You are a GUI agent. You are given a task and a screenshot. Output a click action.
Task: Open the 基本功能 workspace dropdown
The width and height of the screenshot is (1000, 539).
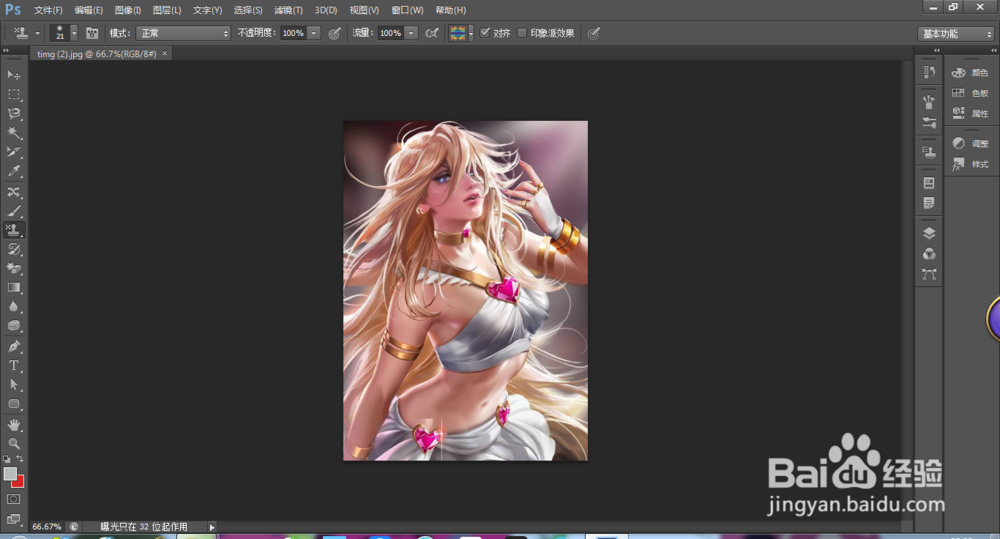(x=956, y=34)
